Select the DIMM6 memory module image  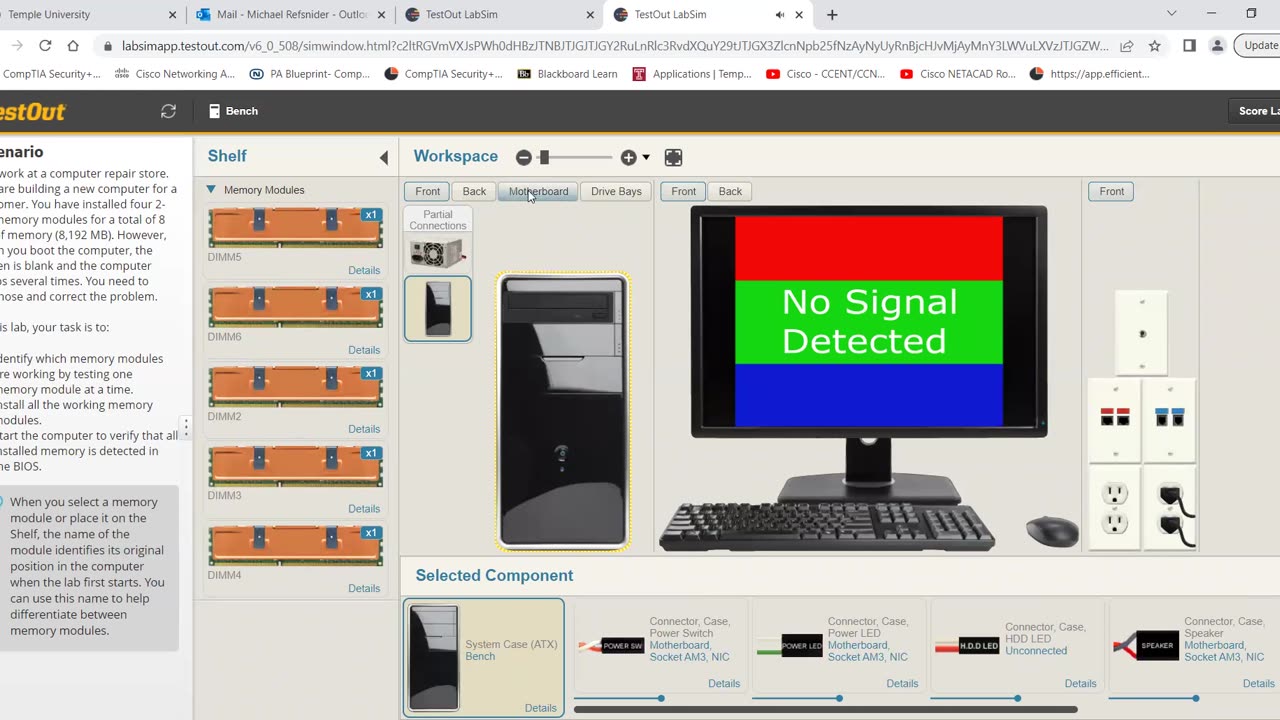(295, 307)
